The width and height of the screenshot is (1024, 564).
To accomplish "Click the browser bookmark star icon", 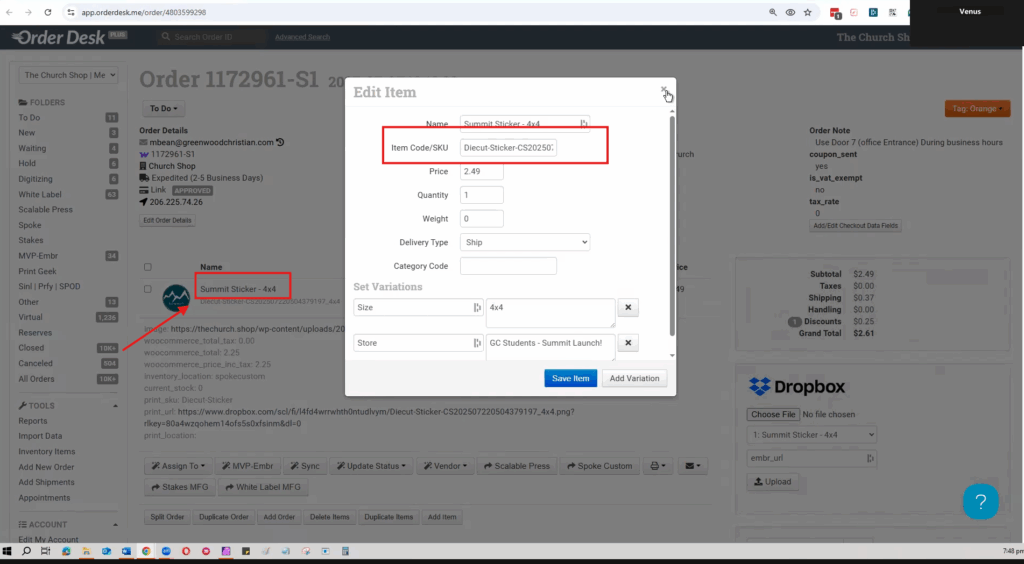I will (807, 12).
